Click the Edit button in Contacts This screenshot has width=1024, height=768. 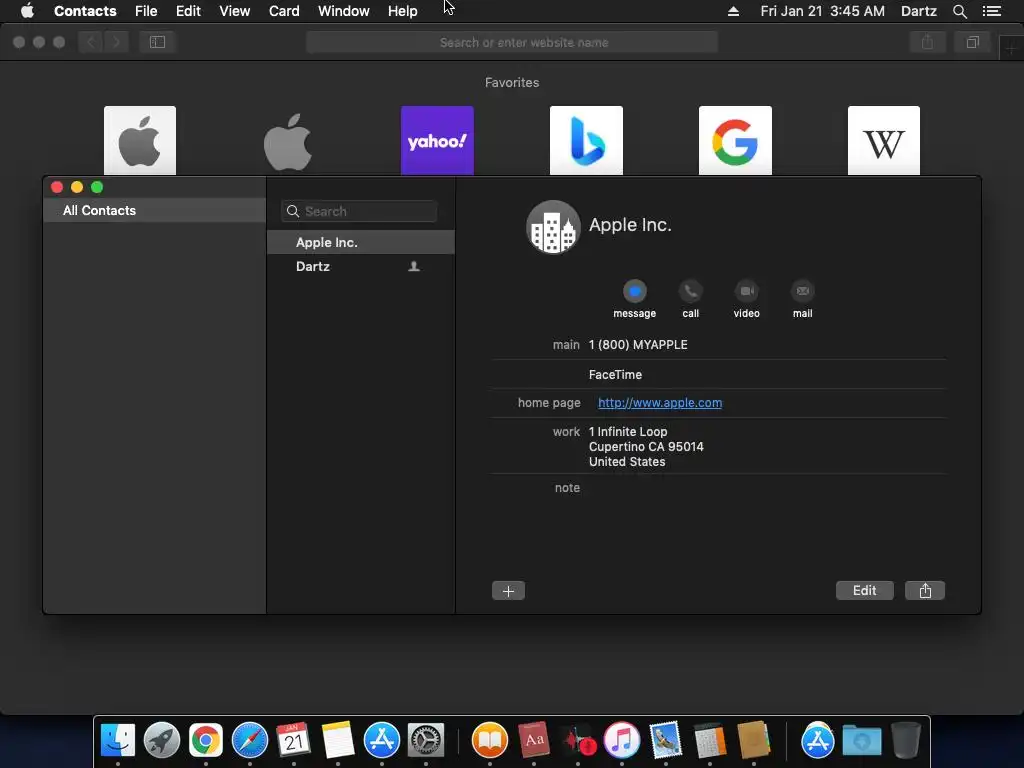tap(865, 591)
